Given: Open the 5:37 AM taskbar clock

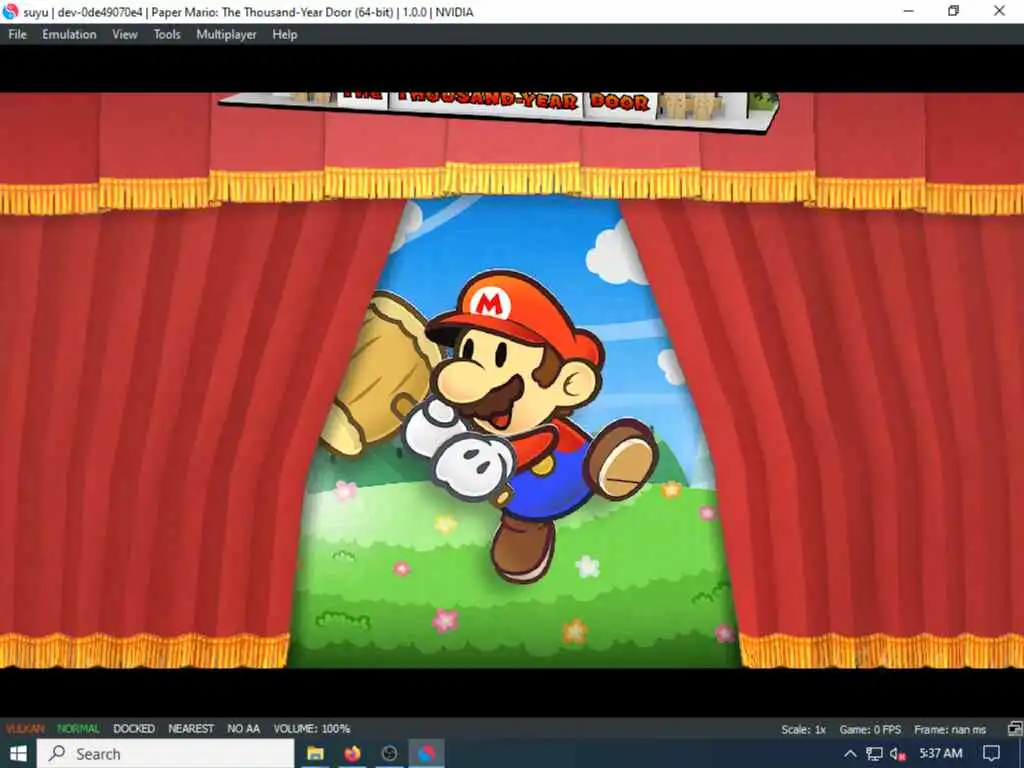Looking at the screenshot, I should pos(941,754).
